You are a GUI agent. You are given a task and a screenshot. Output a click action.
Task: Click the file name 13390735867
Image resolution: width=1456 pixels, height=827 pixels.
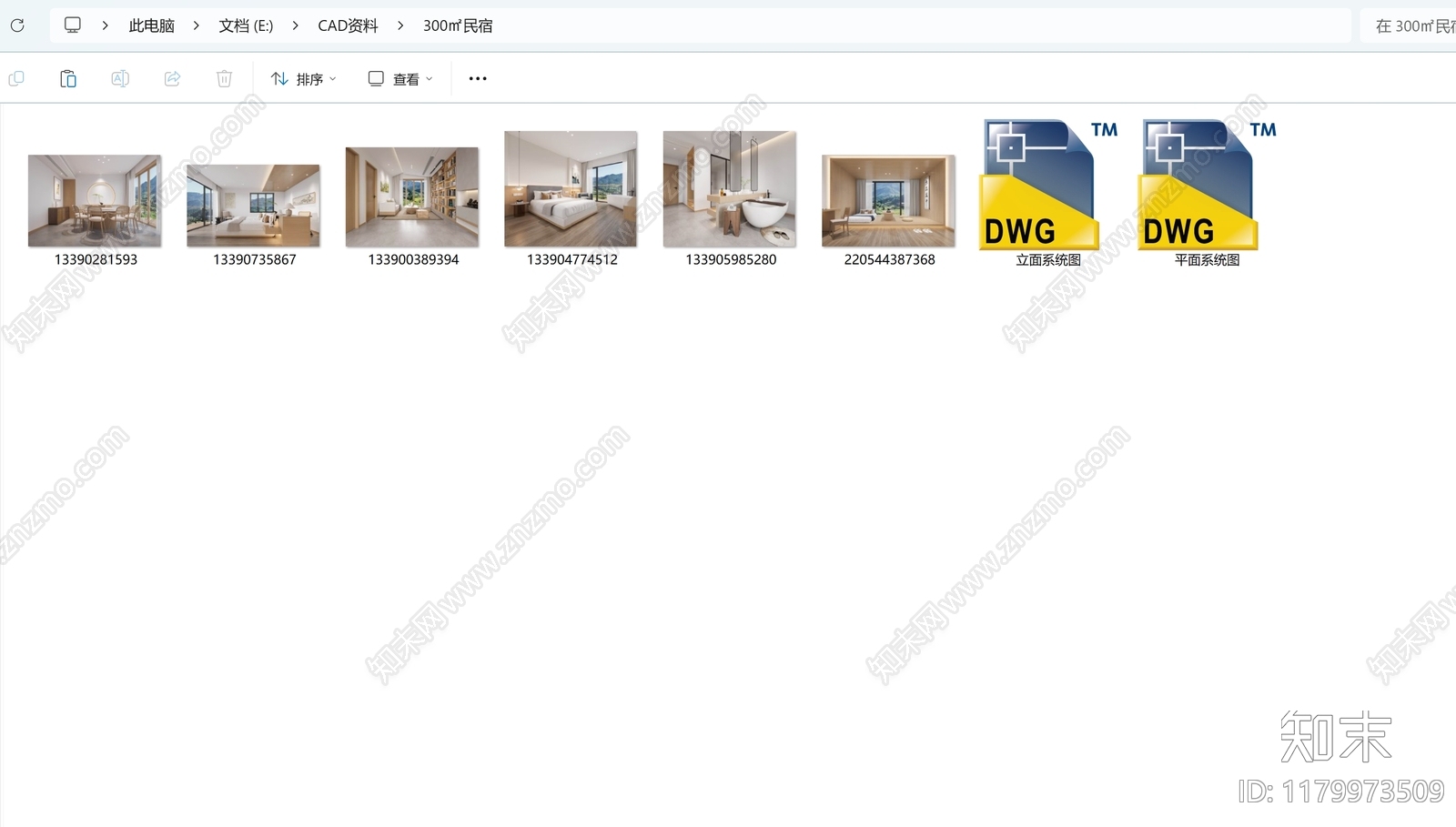tap(255, 259)
